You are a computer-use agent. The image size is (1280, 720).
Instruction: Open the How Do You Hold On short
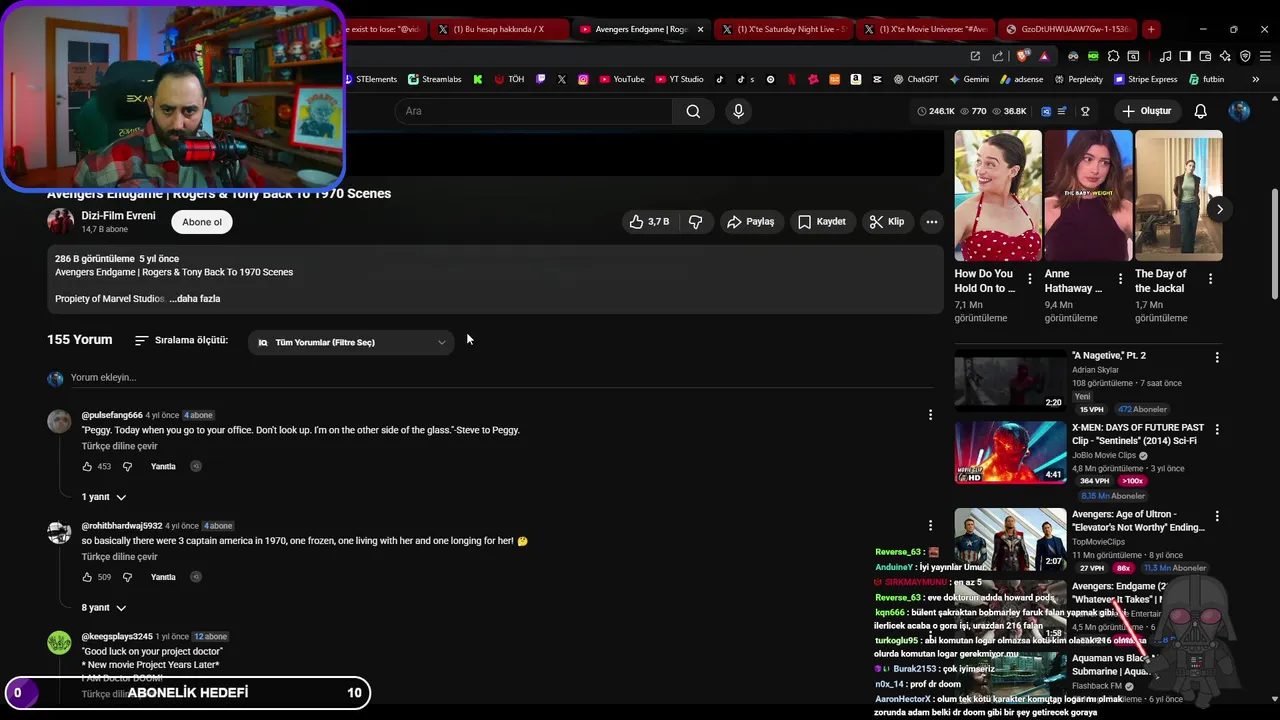[x=998, y=195]
